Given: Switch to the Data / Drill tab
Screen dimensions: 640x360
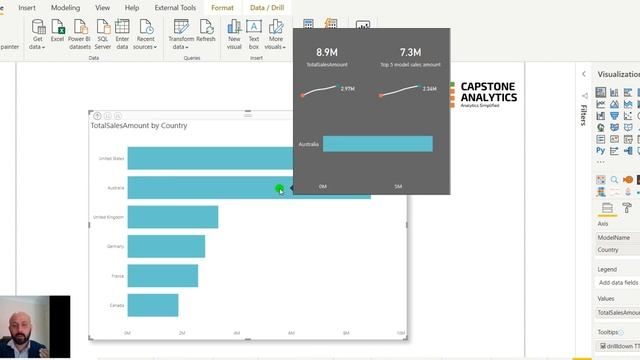Looking at the screenshot, I should pyautogui.click(x=267, y=8).
